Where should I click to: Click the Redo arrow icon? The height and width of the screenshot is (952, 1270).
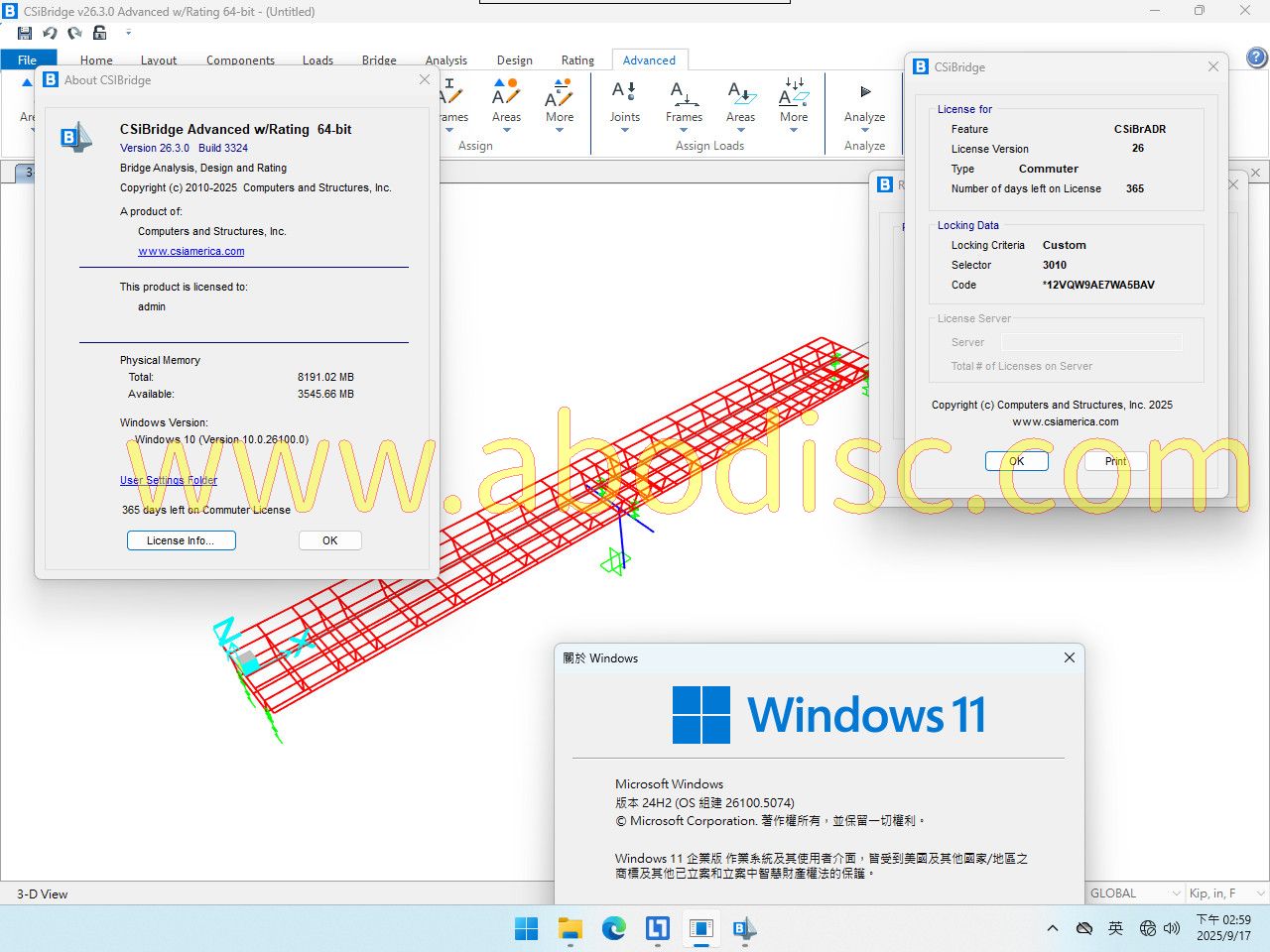tap(74, 33)
